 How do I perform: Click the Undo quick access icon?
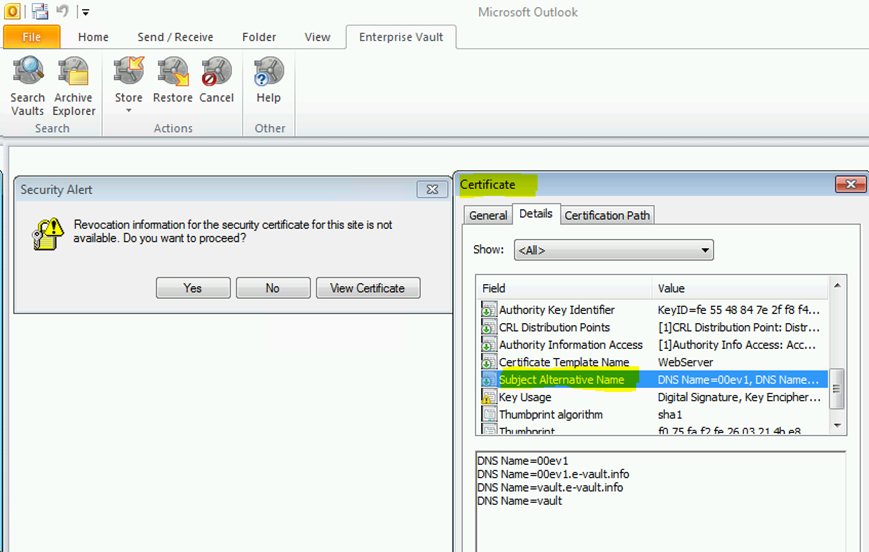63,11
